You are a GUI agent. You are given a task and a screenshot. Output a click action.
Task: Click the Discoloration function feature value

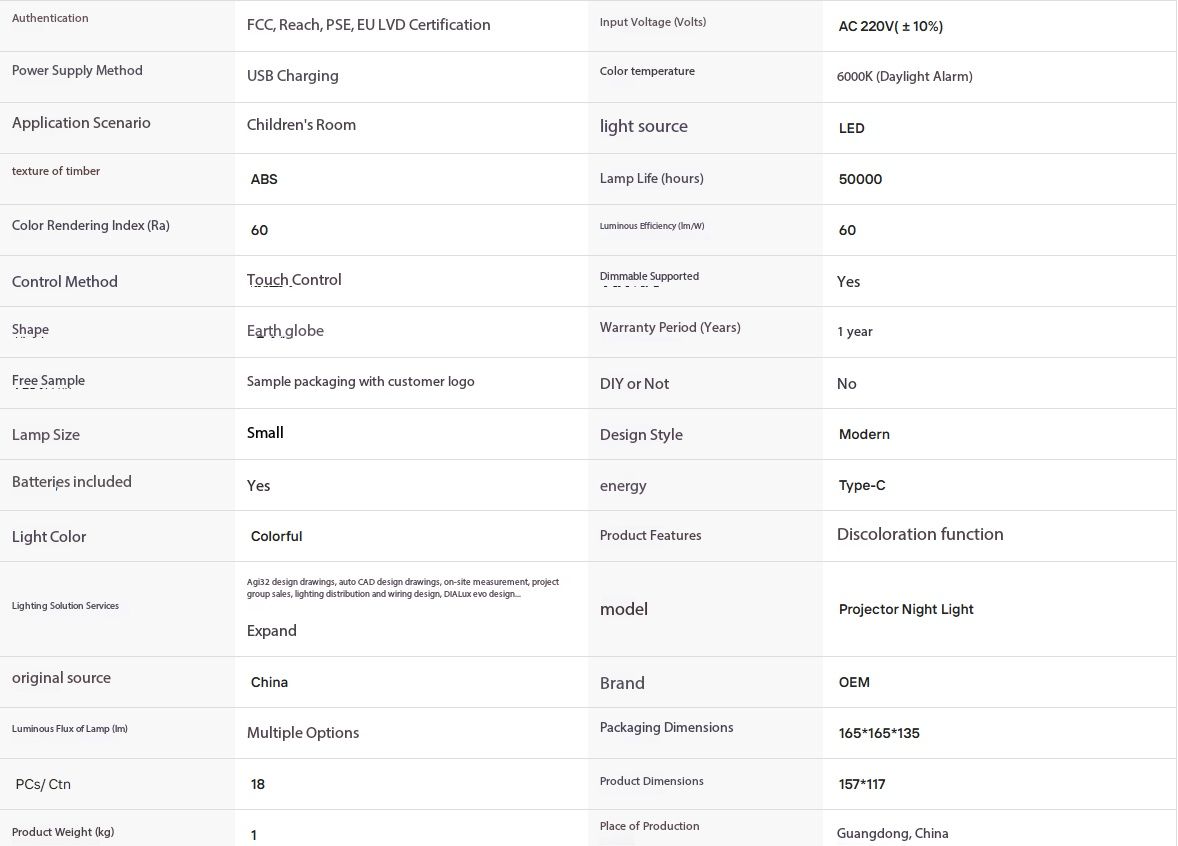click(x=920, y=534)
